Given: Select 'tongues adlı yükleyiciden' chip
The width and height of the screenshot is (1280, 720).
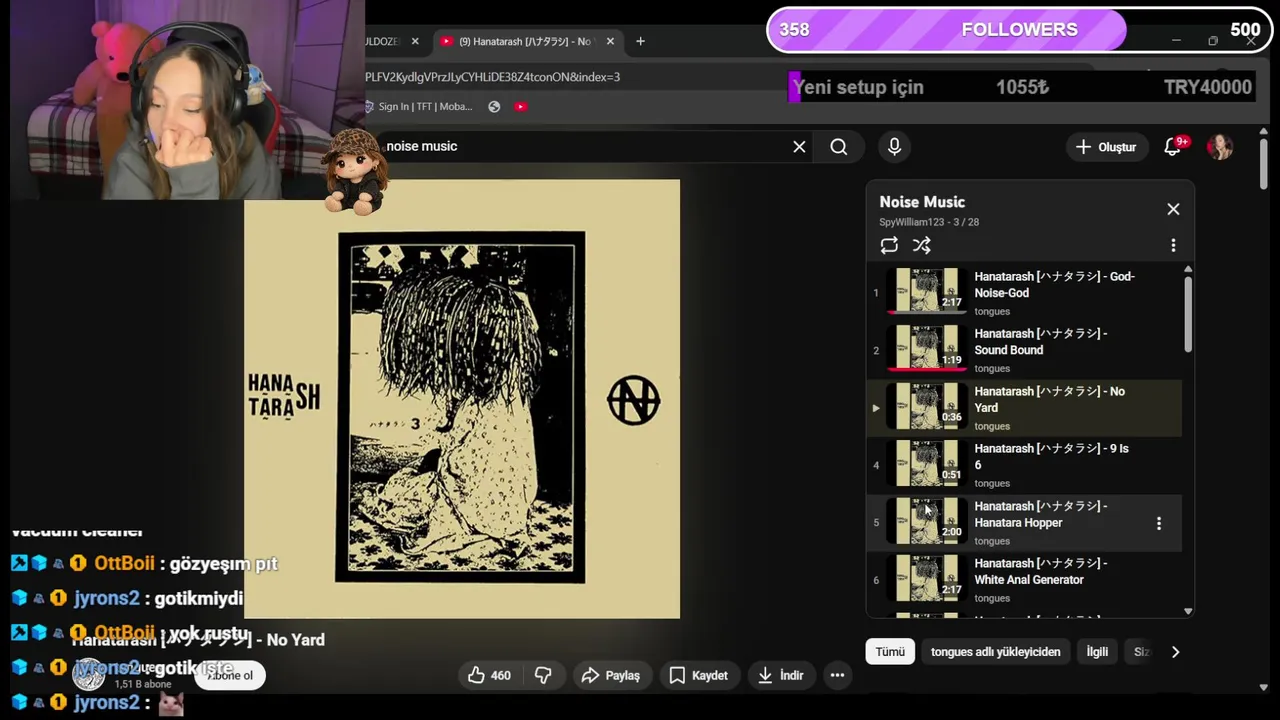Looking at the screenshot, I should 995,652.
